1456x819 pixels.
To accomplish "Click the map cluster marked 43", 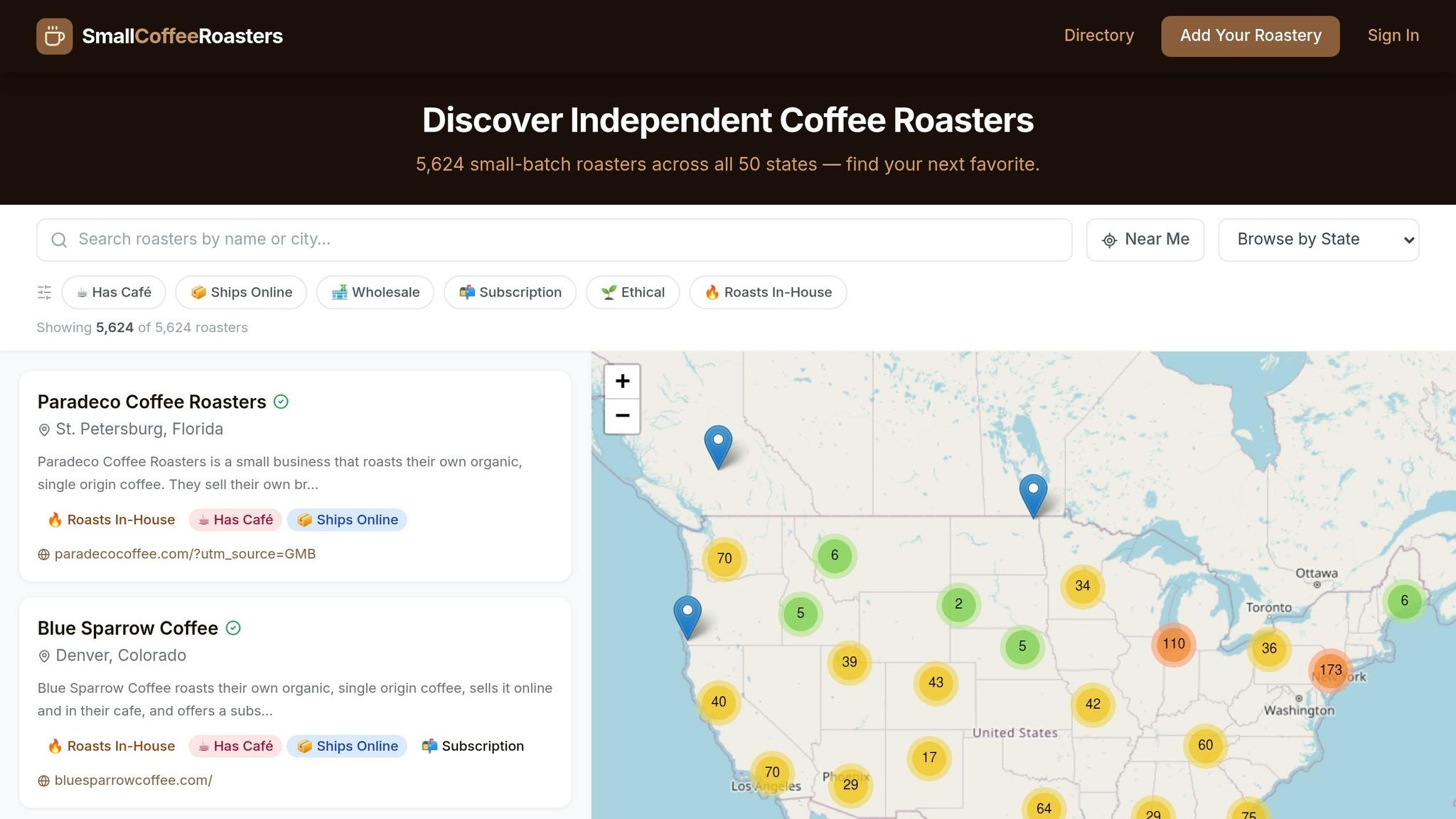I will (936, 682).
